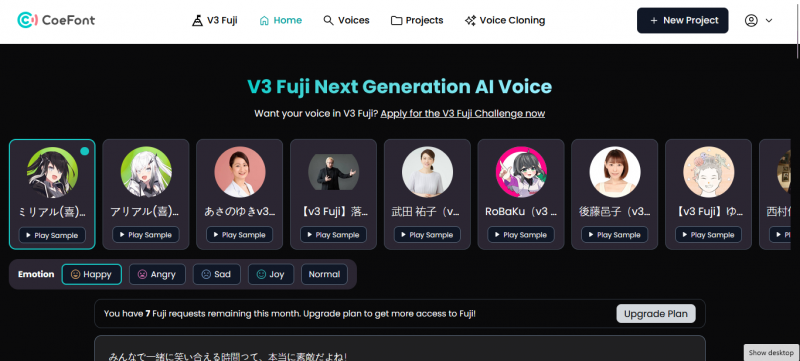This screenshot has height=361, width=800.
Task: Switch emotion to Normal
Action: [324, 274]
